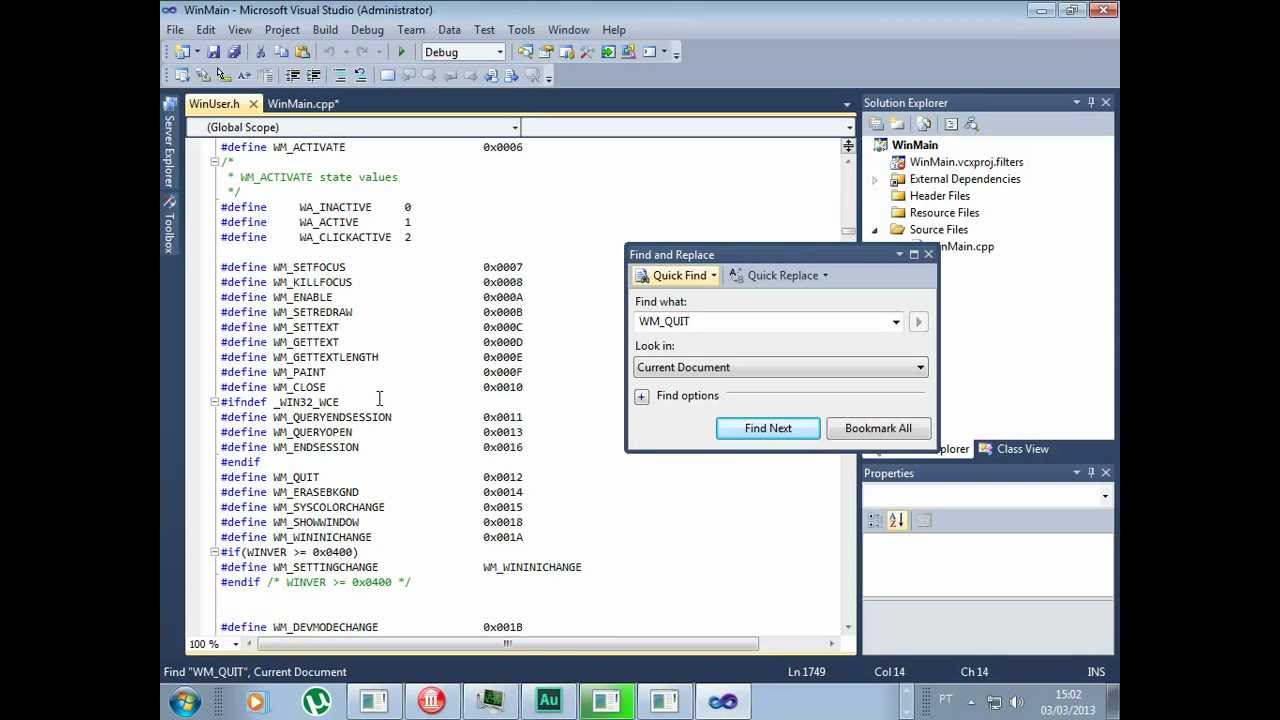
Task: Click the WM_QUIT define line
Action: (x=371, y=477)
